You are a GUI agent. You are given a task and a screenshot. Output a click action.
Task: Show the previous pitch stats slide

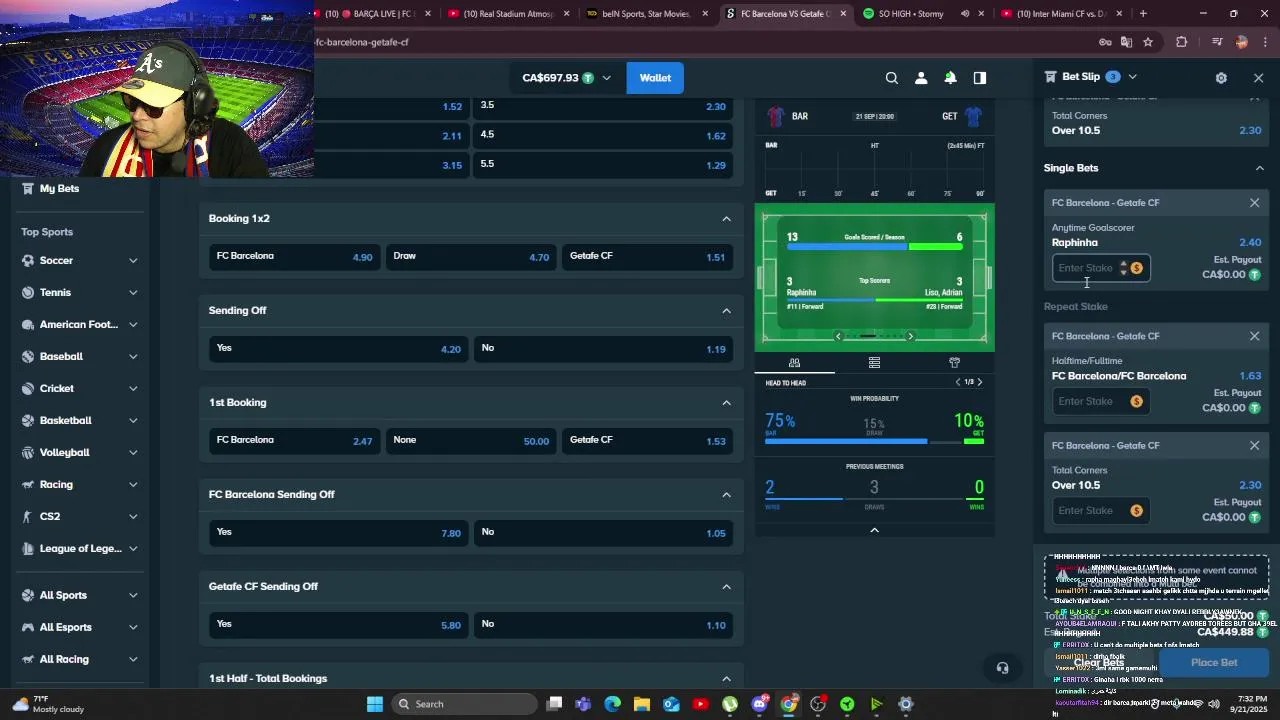tap(838, 336)
